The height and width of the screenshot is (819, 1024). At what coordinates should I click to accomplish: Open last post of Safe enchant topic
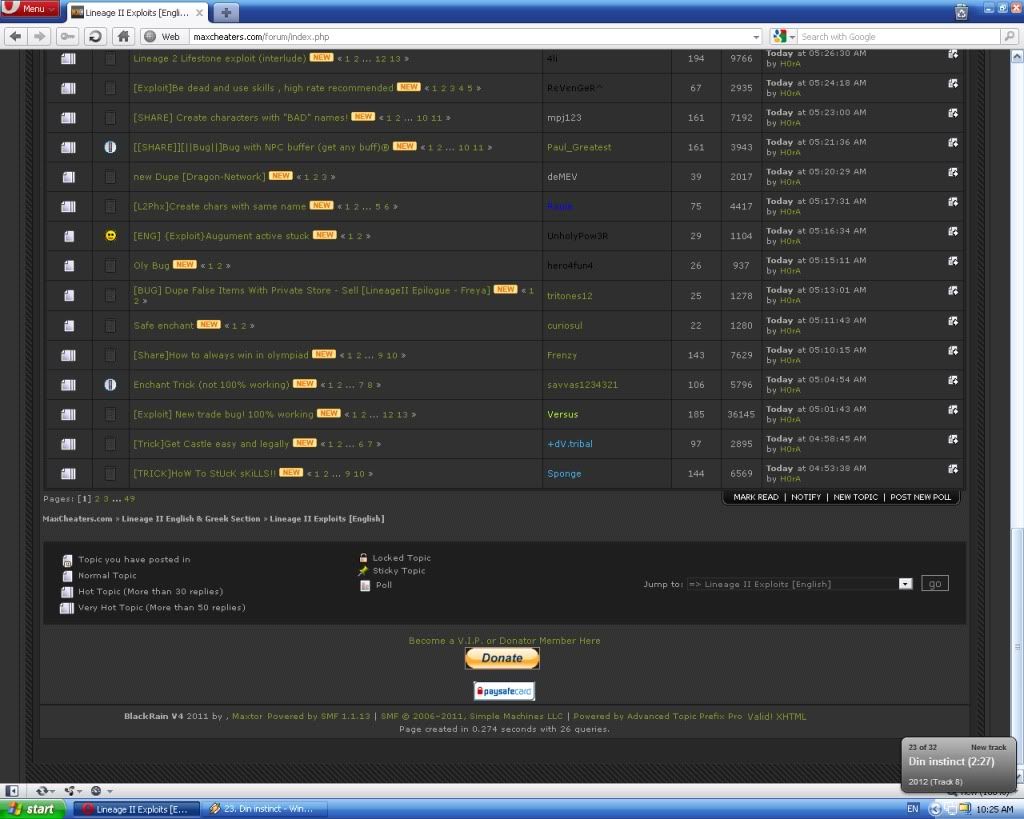[x=953, y=321]
